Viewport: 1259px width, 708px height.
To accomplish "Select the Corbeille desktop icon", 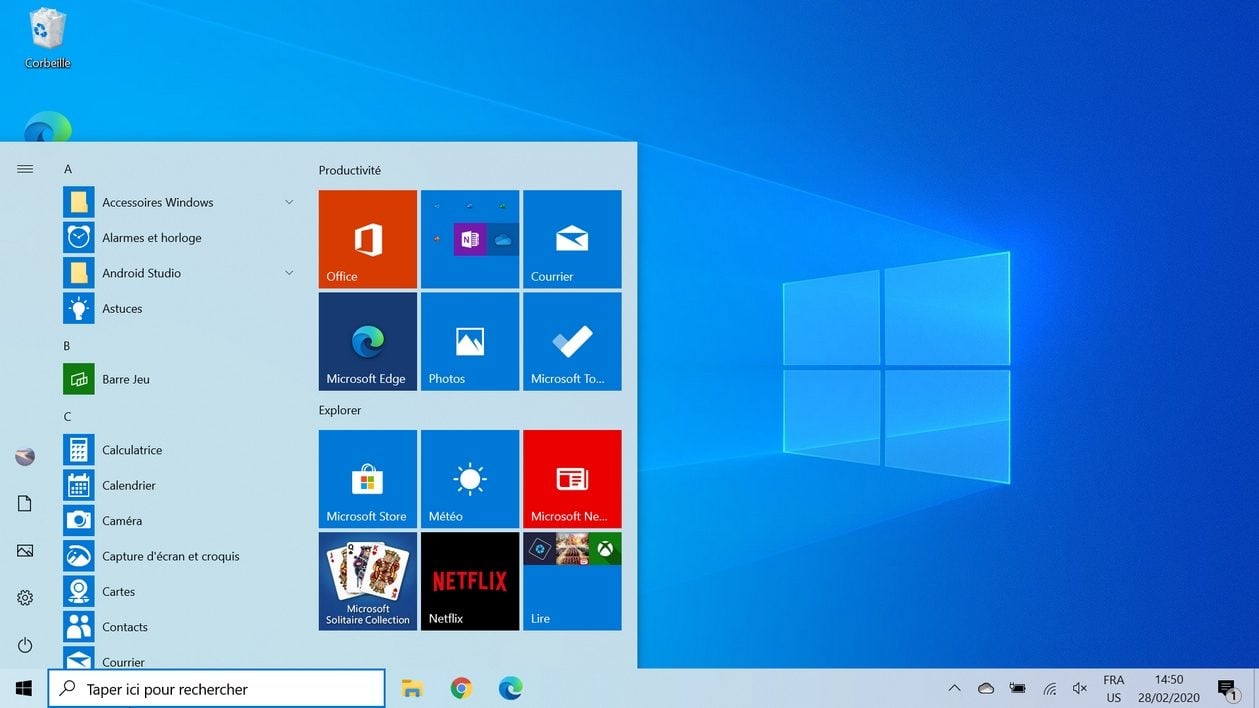I will pyautogui.click(x=48, y=39).
